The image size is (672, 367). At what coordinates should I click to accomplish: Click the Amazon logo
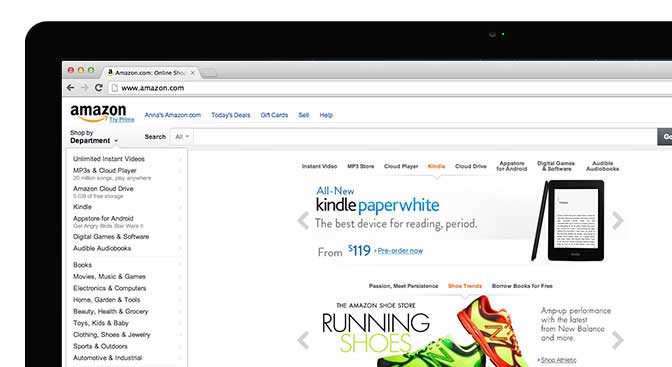98,113
